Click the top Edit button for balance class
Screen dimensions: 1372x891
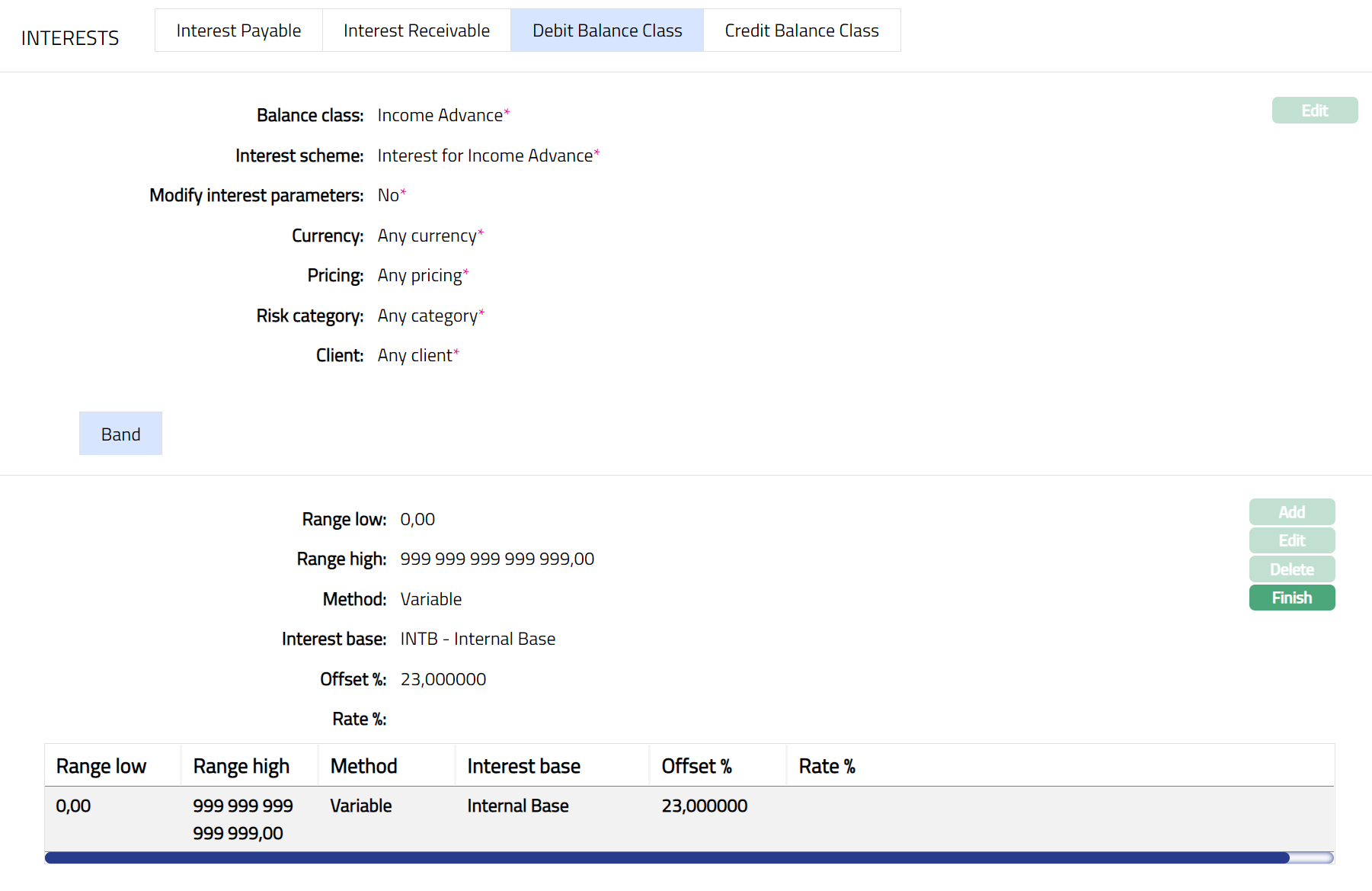point(1314,111)
